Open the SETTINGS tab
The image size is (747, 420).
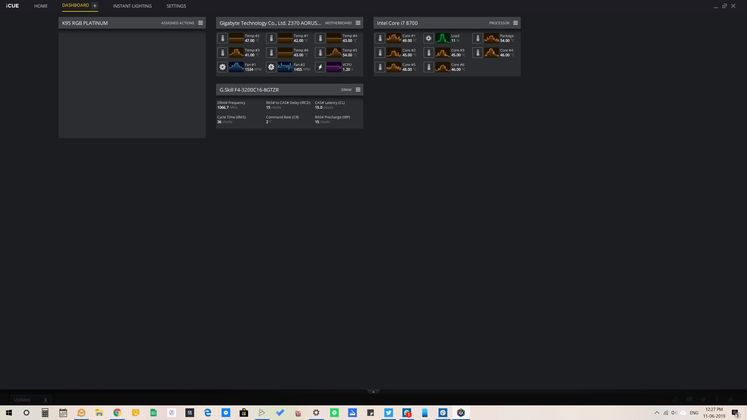click(176, 6)
